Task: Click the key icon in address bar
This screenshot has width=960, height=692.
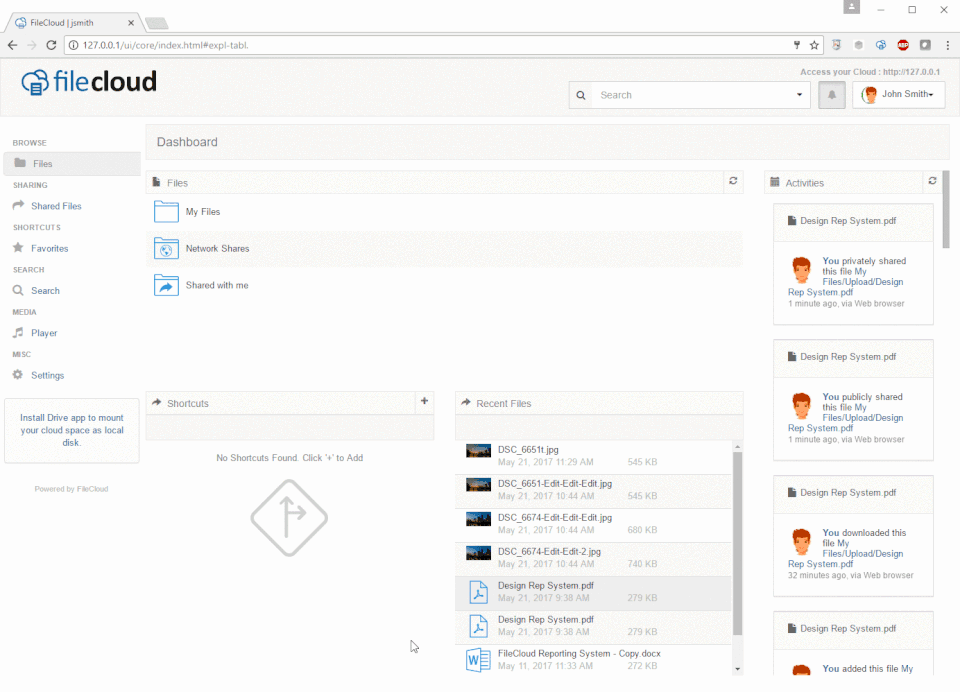Action: 797,45
